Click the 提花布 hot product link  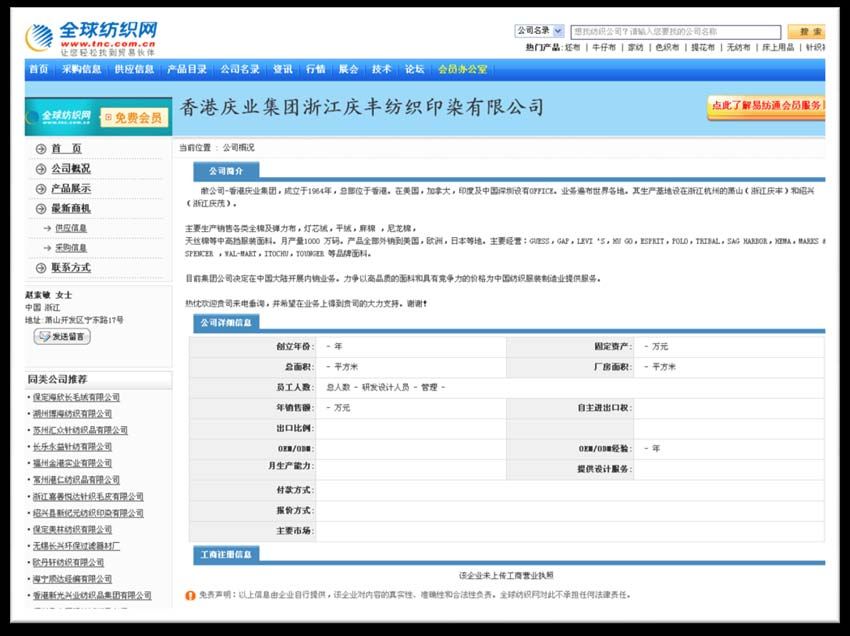click(x=703, y=48)
